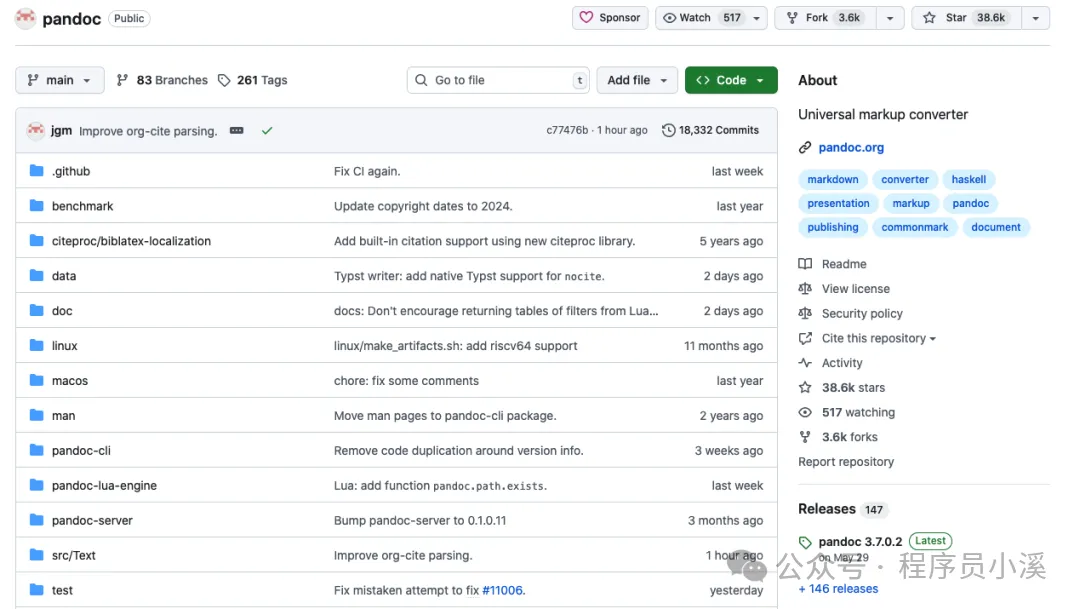Click the heart Sponsor icon
Viewport: 1080px width, 609px height.
tap(586, 18)
